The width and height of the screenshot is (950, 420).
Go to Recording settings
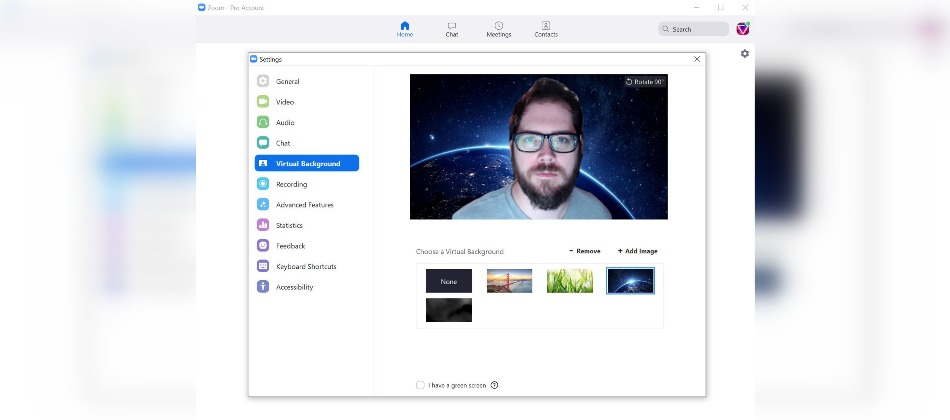291,184
